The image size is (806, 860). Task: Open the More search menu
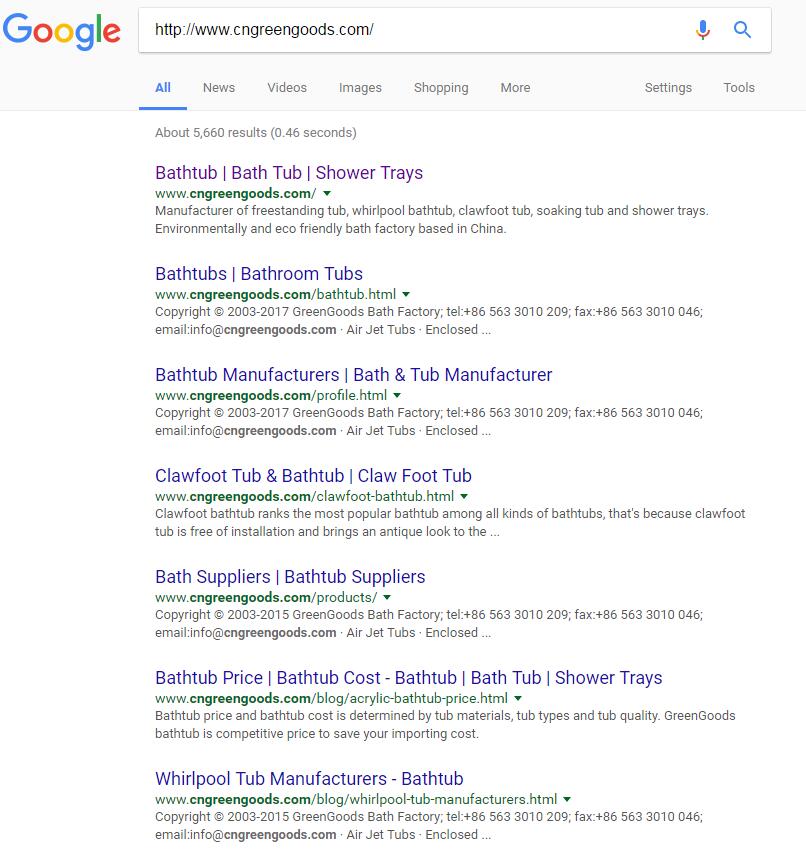point(515,88)
